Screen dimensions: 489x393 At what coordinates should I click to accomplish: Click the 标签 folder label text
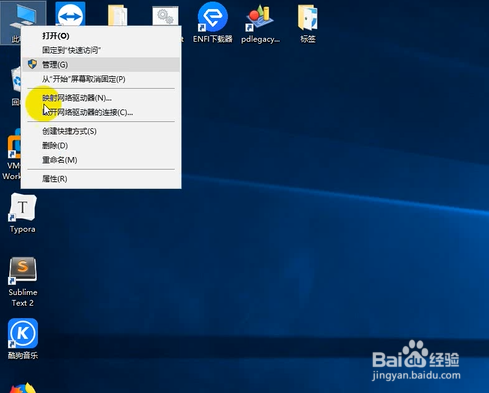[308, 39]
